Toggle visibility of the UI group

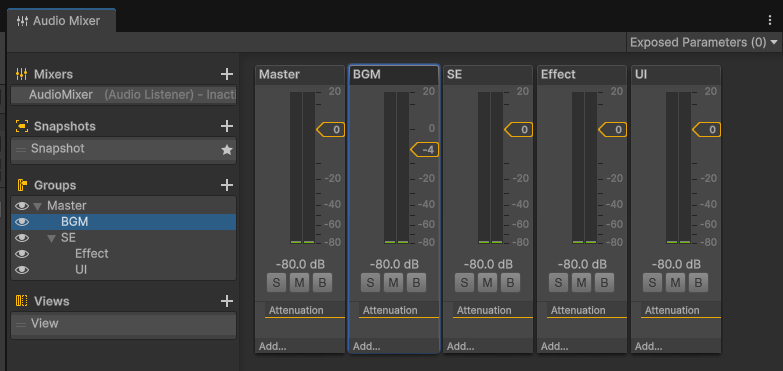pos(21,270)
